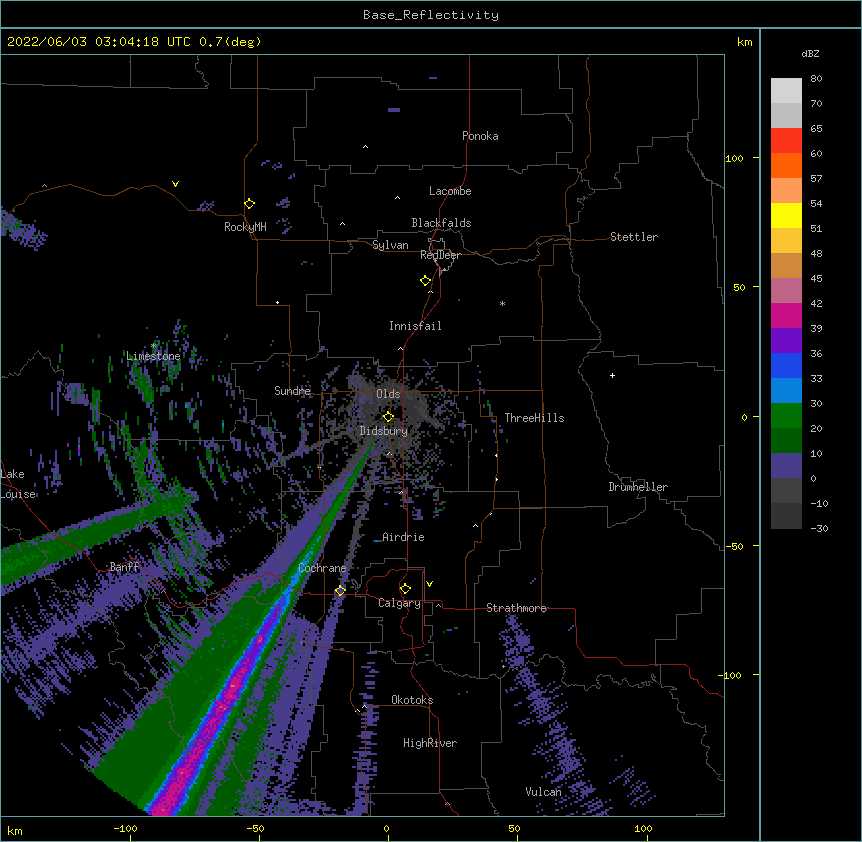This screenshot has width=862, height=842.
Task: Click the Ponoka city label
Action: click(x=480, y=136)
